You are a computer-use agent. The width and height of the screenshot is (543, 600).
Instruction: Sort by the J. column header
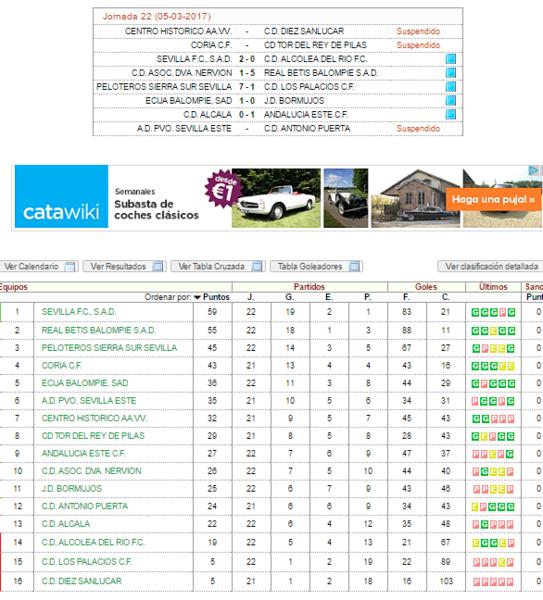click(251, 297)
